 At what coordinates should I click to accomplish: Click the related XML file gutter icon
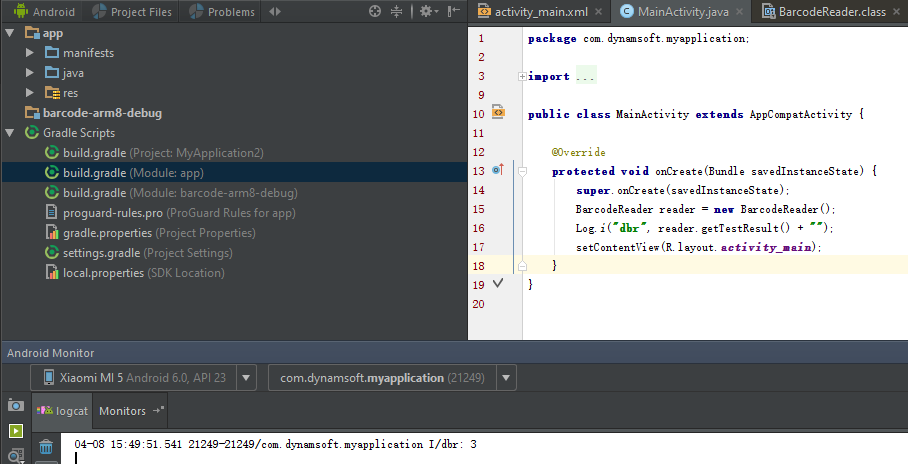pyautogui.click(x=498, y=114)
